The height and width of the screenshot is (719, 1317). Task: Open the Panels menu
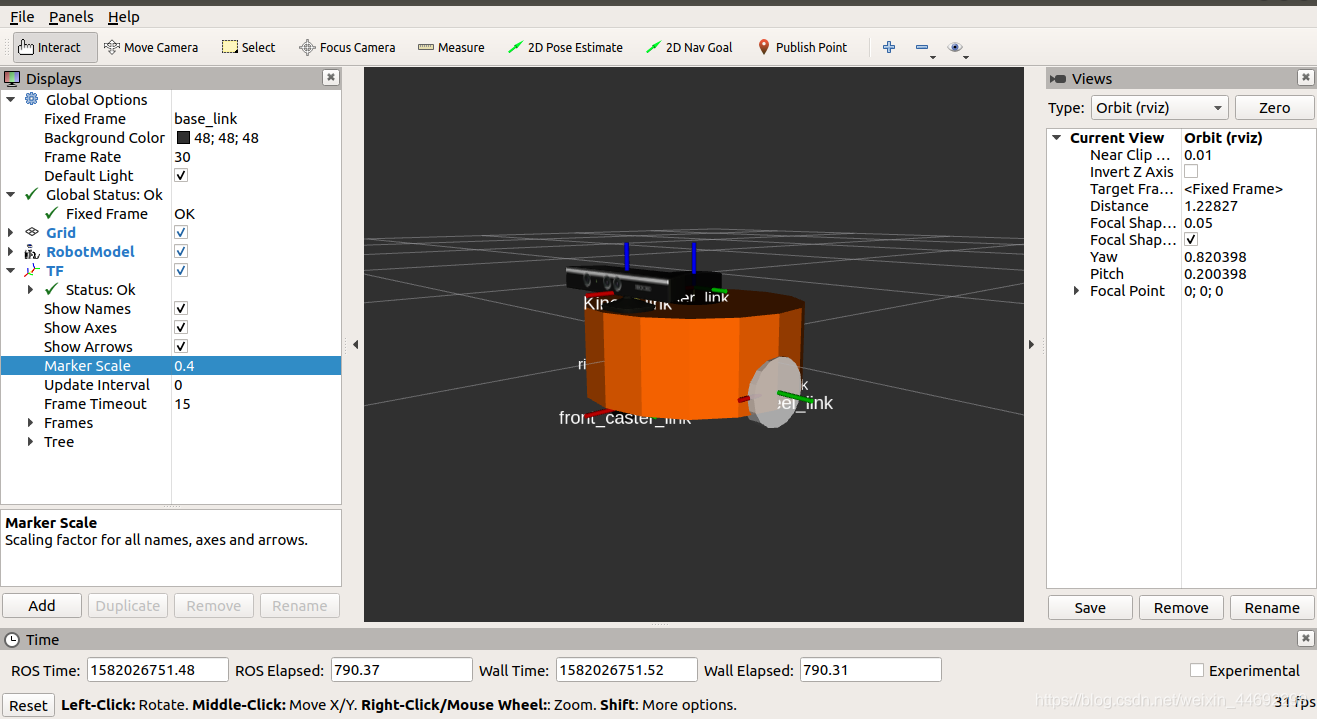tap(71, 17)
